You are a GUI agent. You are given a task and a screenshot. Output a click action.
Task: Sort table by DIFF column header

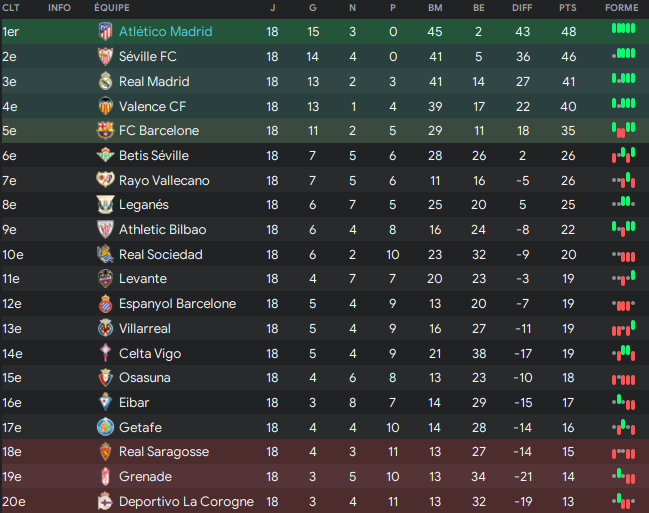click(522, 7)
